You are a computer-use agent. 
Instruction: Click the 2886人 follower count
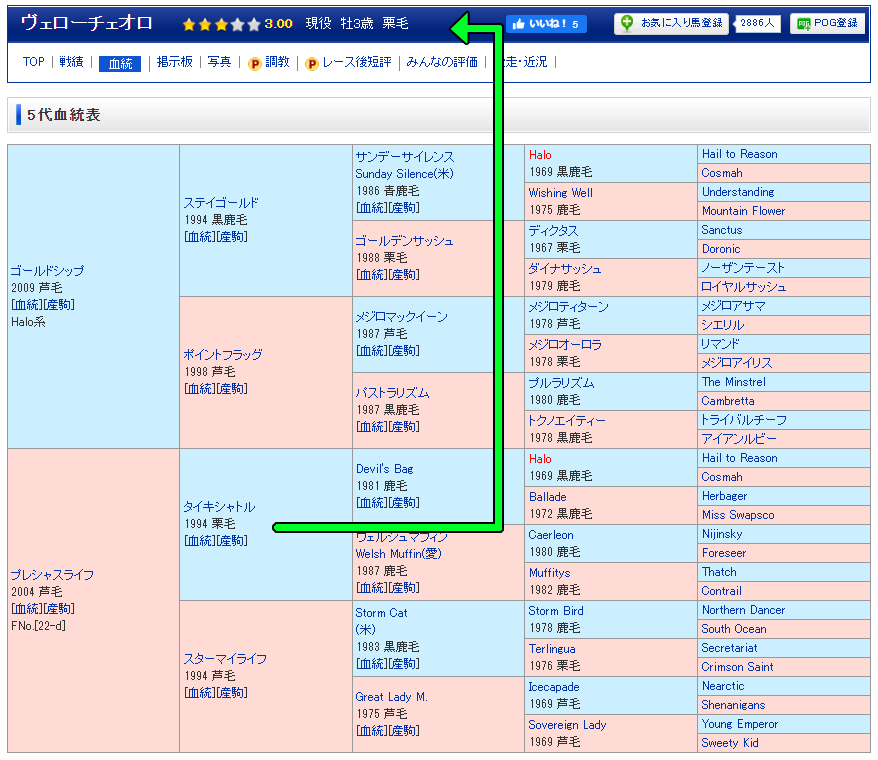click(x=757, y=23)
